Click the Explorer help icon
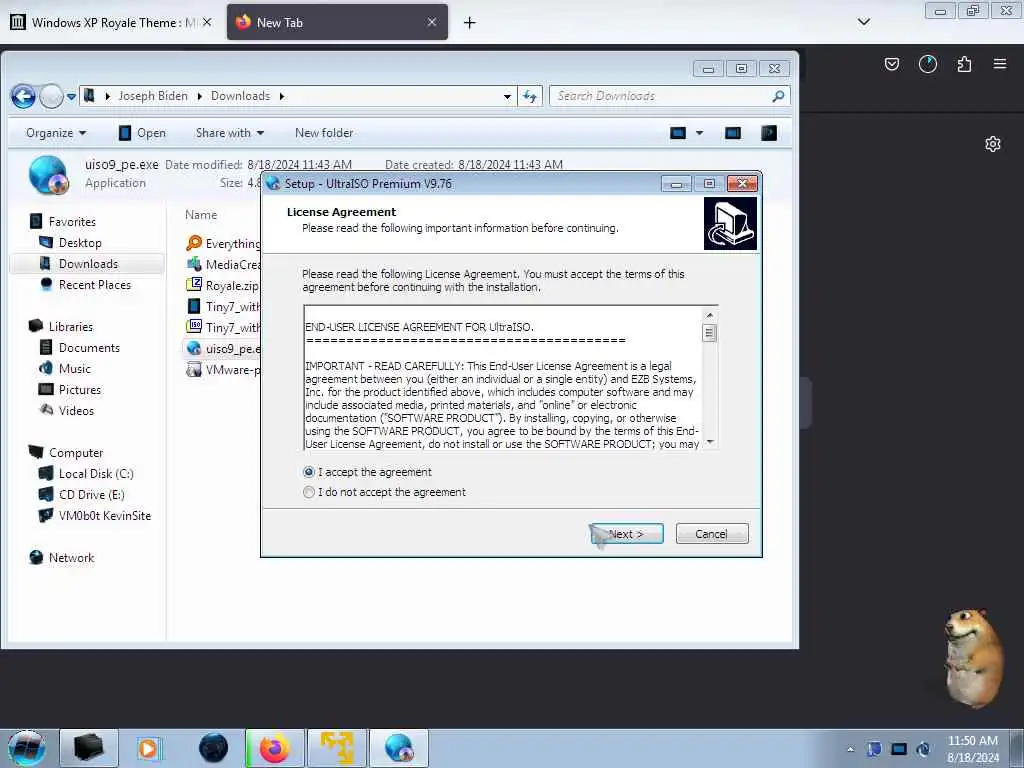The image size is (1024, 768). (x=769, y=133)
